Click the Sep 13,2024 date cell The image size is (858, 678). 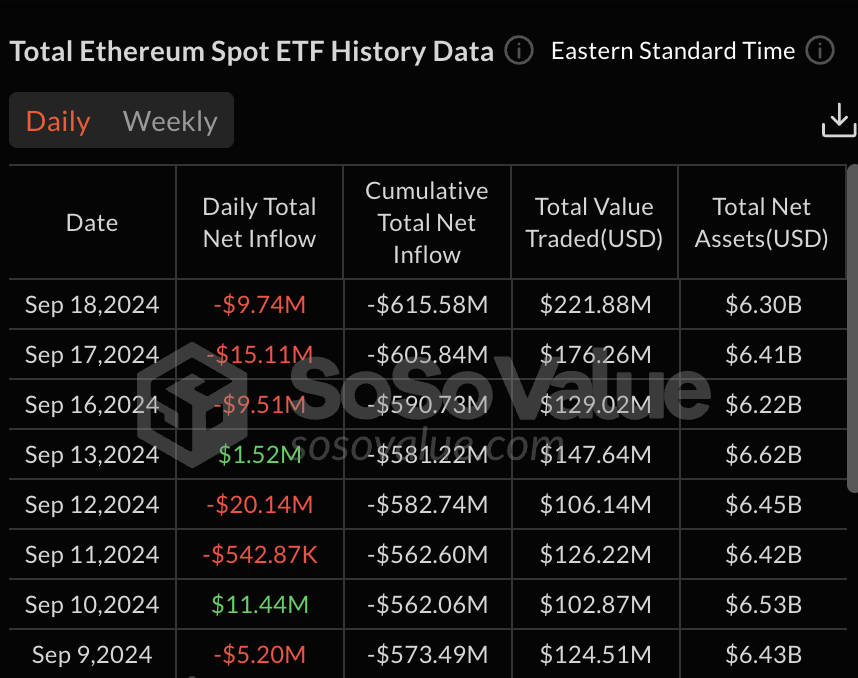pos(92,455)
